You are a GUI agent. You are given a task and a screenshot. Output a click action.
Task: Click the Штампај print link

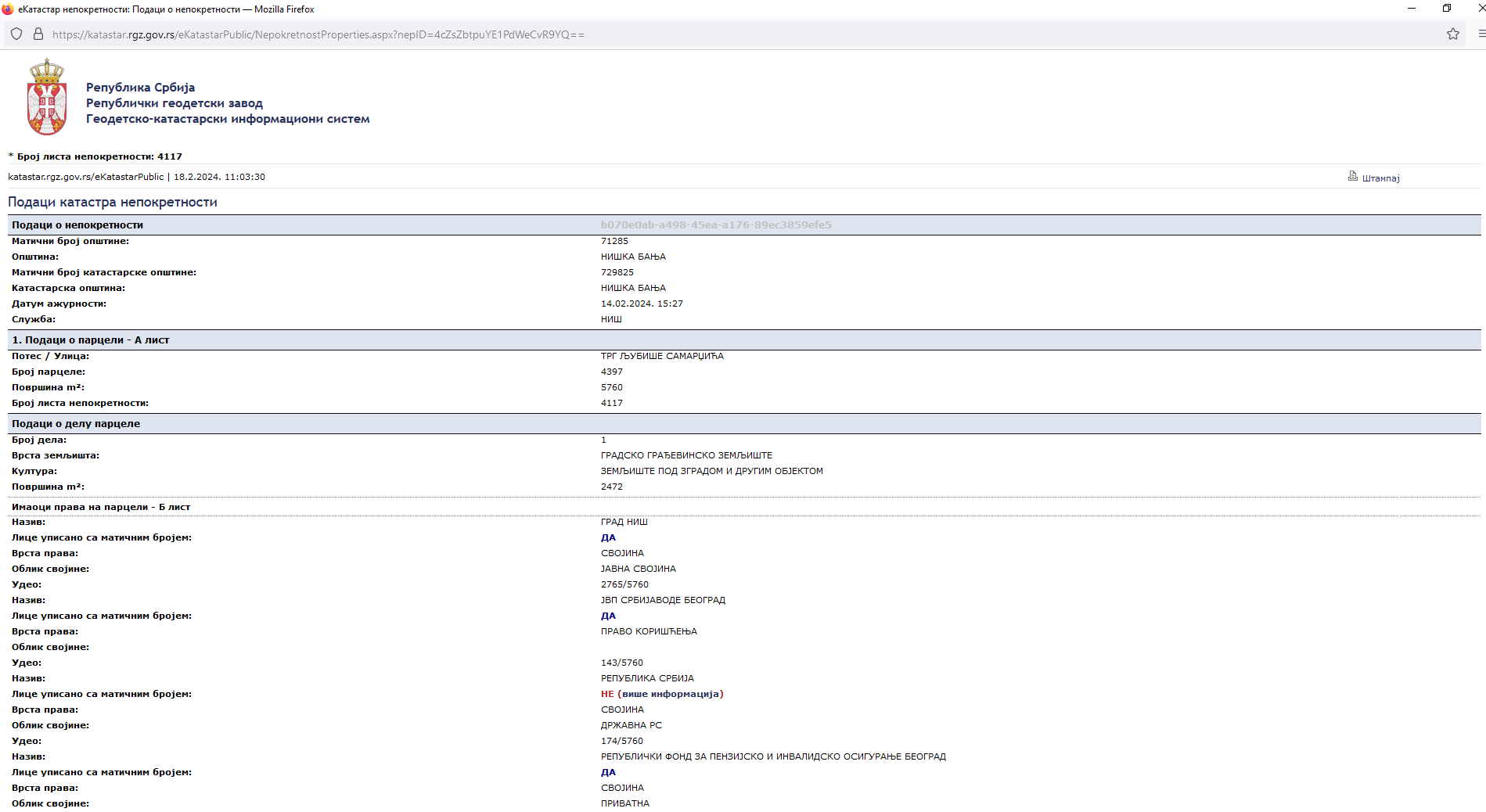[1380, 178]
